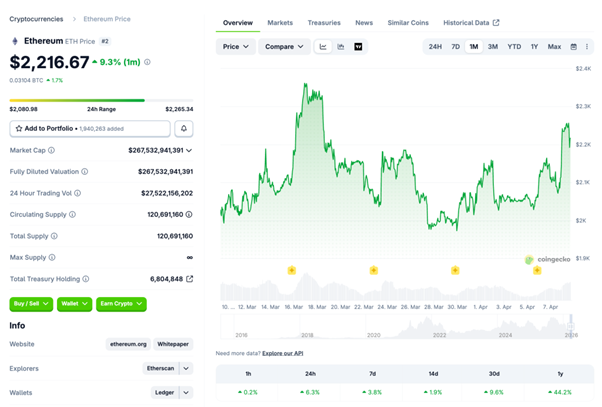The image size is (602, 407).
Task: Switch to candlestick chart icon
Action: point(341,47)
